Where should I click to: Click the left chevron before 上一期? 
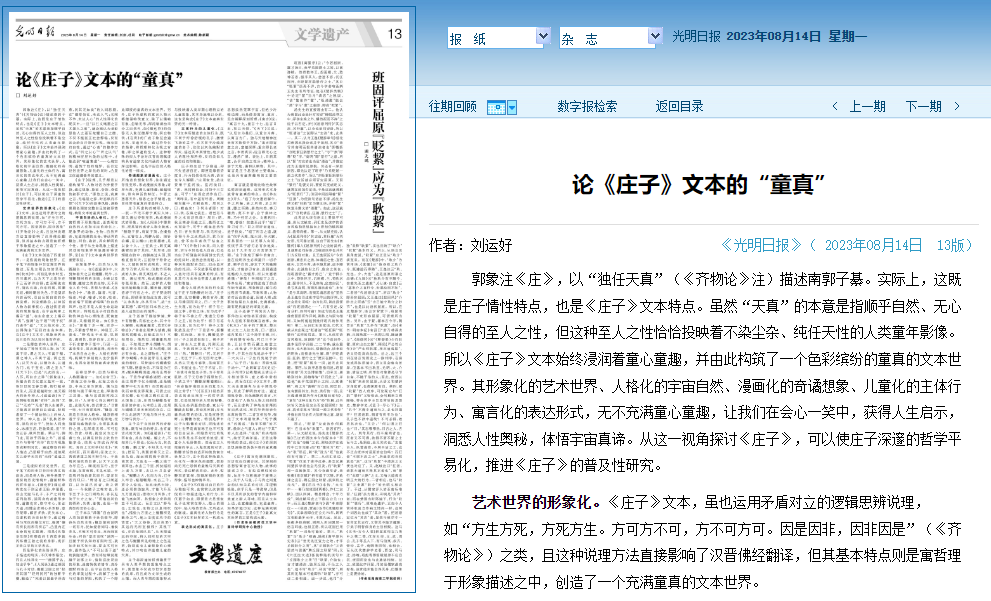tap(835, 106)
